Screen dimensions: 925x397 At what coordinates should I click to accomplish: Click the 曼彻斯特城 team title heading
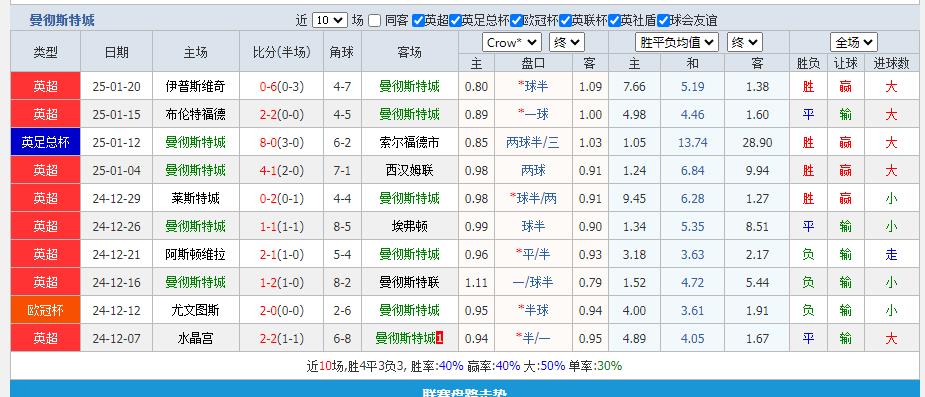click(62, 21)
